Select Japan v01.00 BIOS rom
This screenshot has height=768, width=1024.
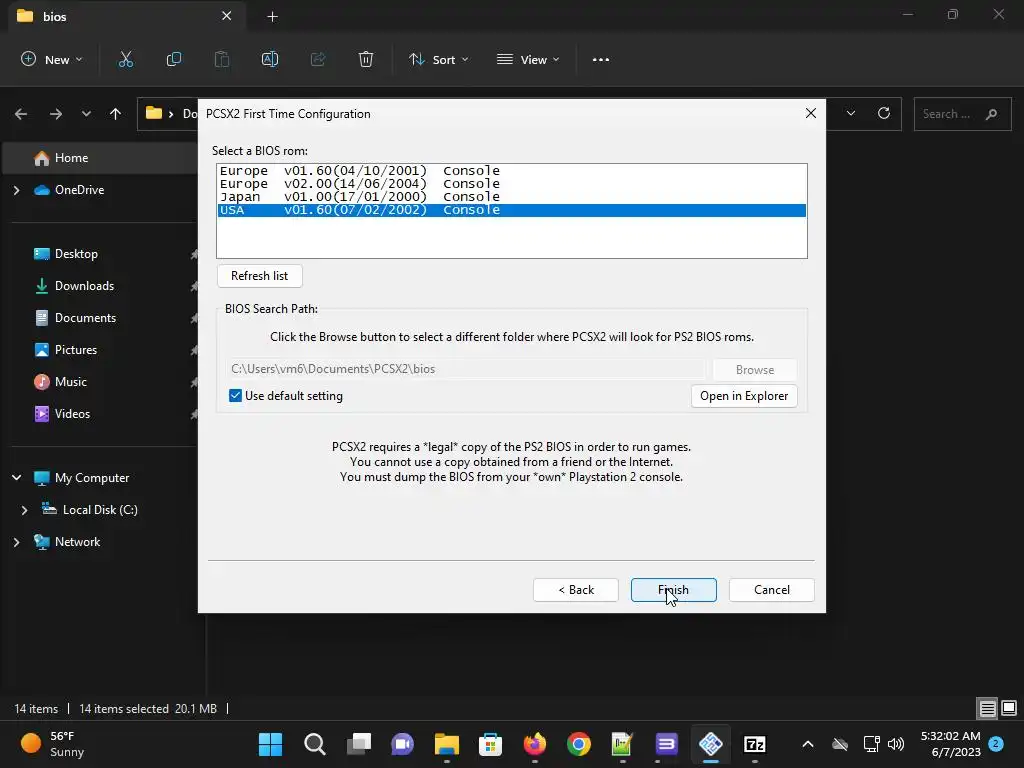511,197
